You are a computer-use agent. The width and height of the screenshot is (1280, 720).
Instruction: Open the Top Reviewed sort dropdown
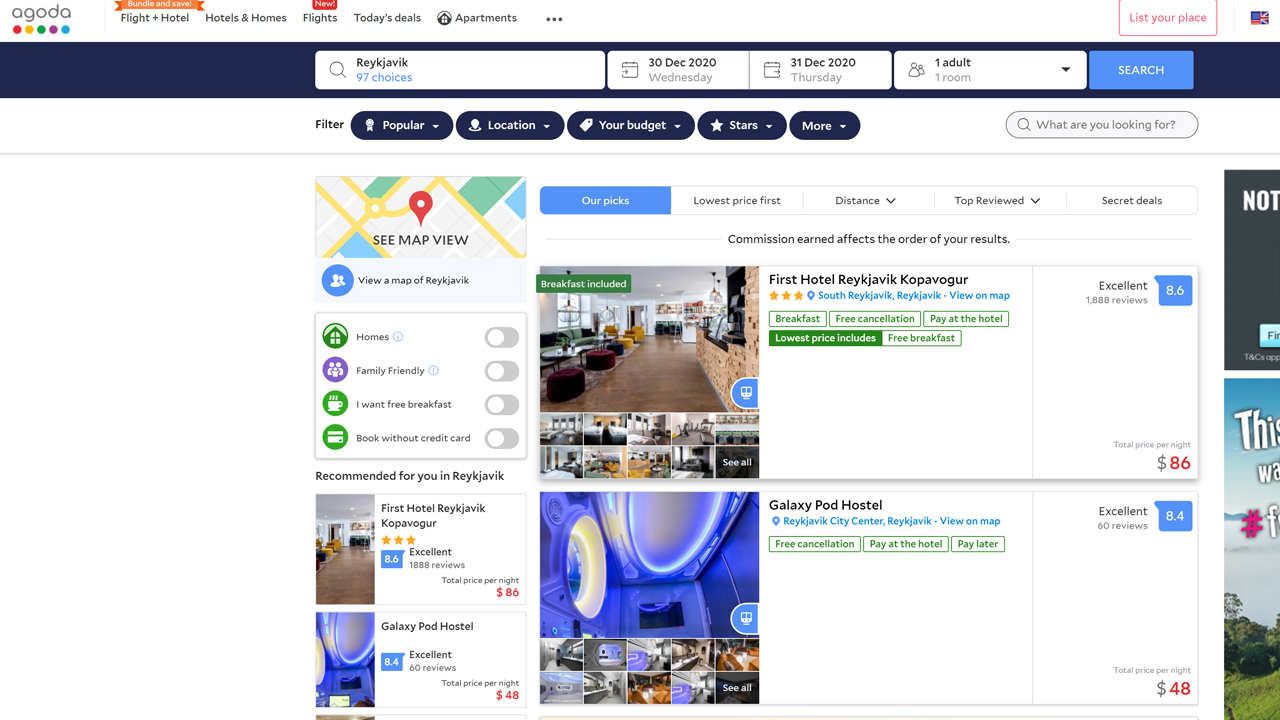pos(999,201)
